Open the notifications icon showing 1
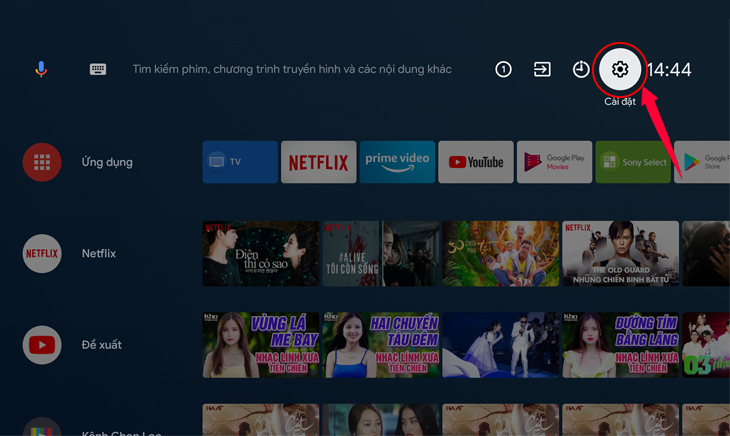The image size is (730, 436). click(x=503, y=69)
